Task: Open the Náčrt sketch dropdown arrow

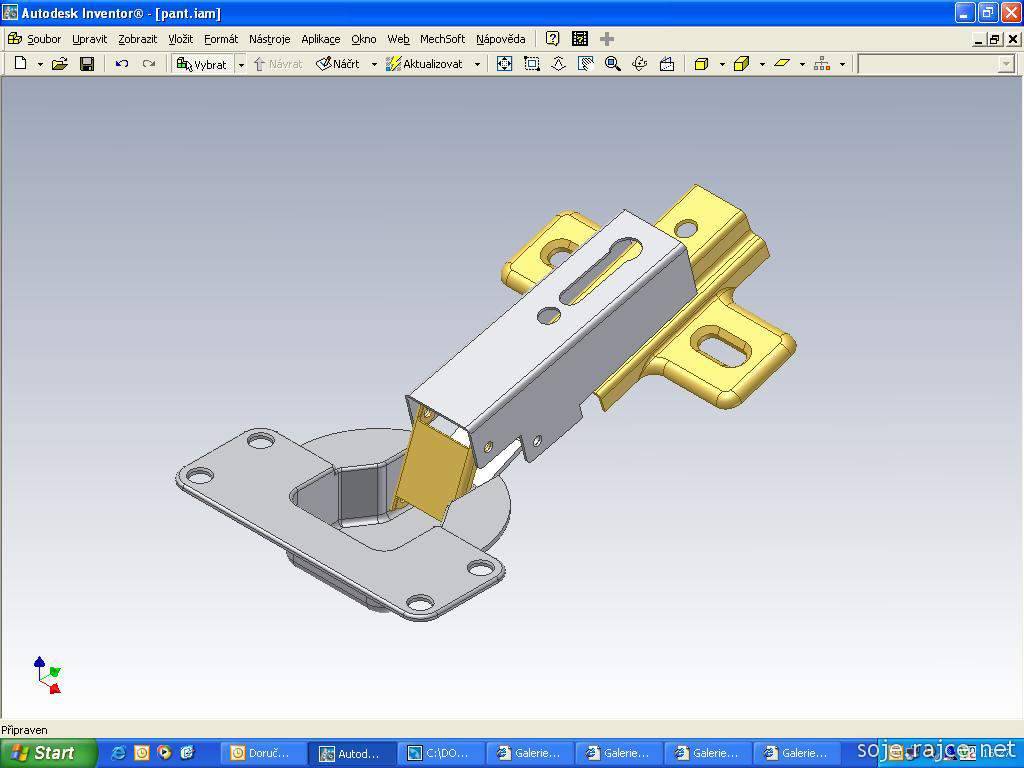Action: (374, 64)
